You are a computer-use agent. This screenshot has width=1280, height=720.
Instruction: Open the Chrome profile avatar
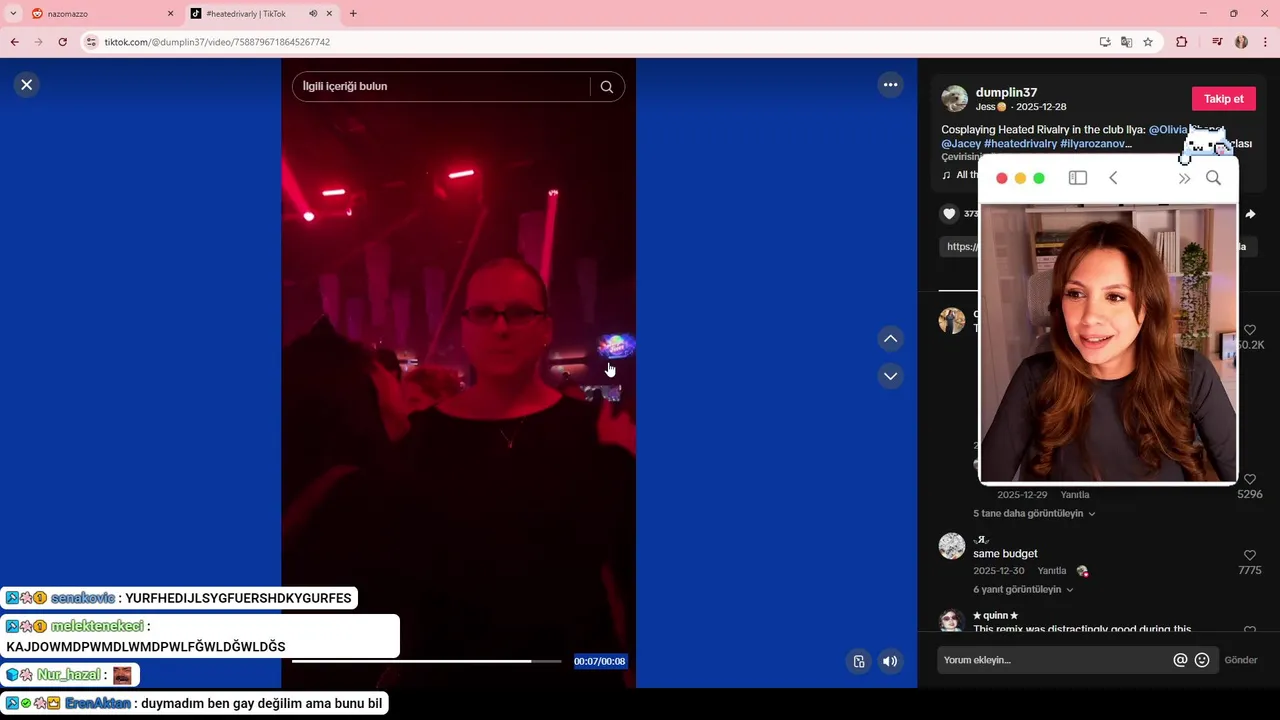pyautogui.click(x=1241, y=42)
